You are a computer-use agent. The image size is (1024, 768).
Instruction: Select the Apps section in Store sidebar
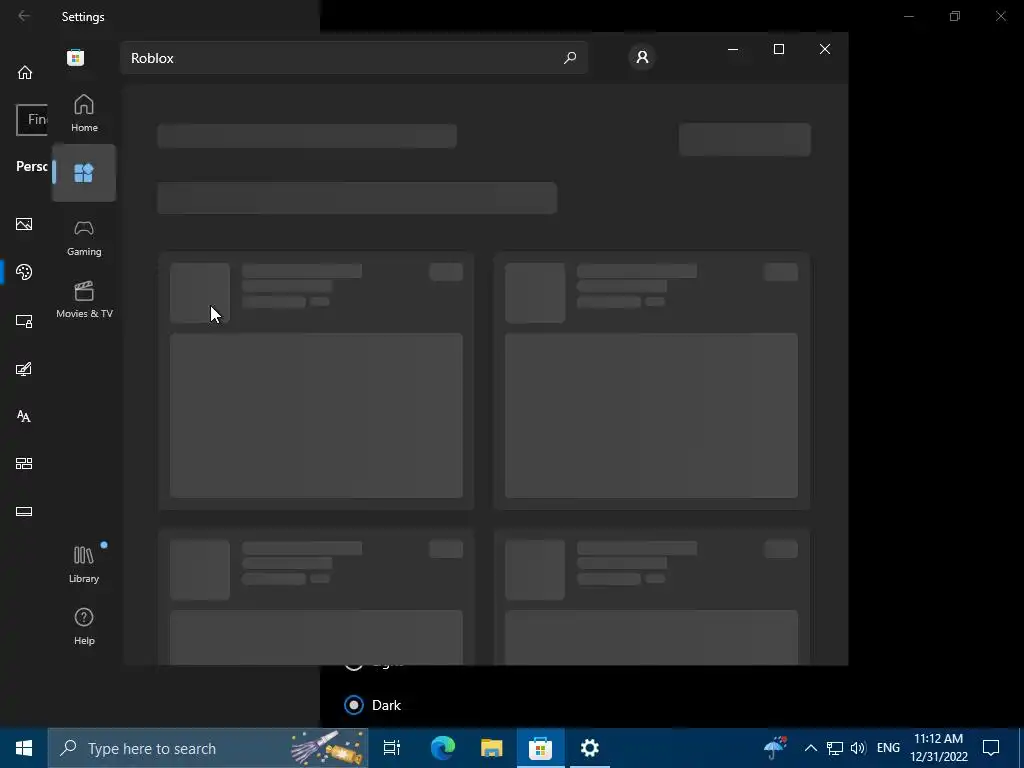(84, 173)
